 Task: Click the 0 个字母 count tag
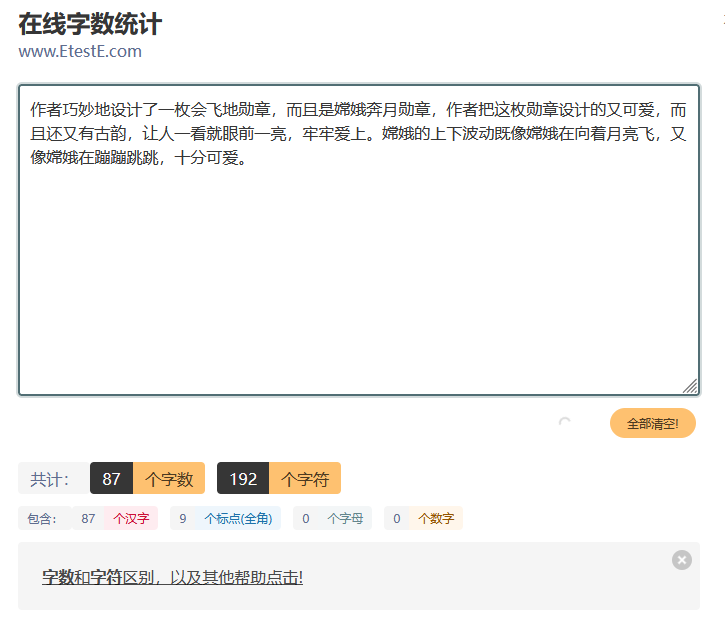click(332, 518)
